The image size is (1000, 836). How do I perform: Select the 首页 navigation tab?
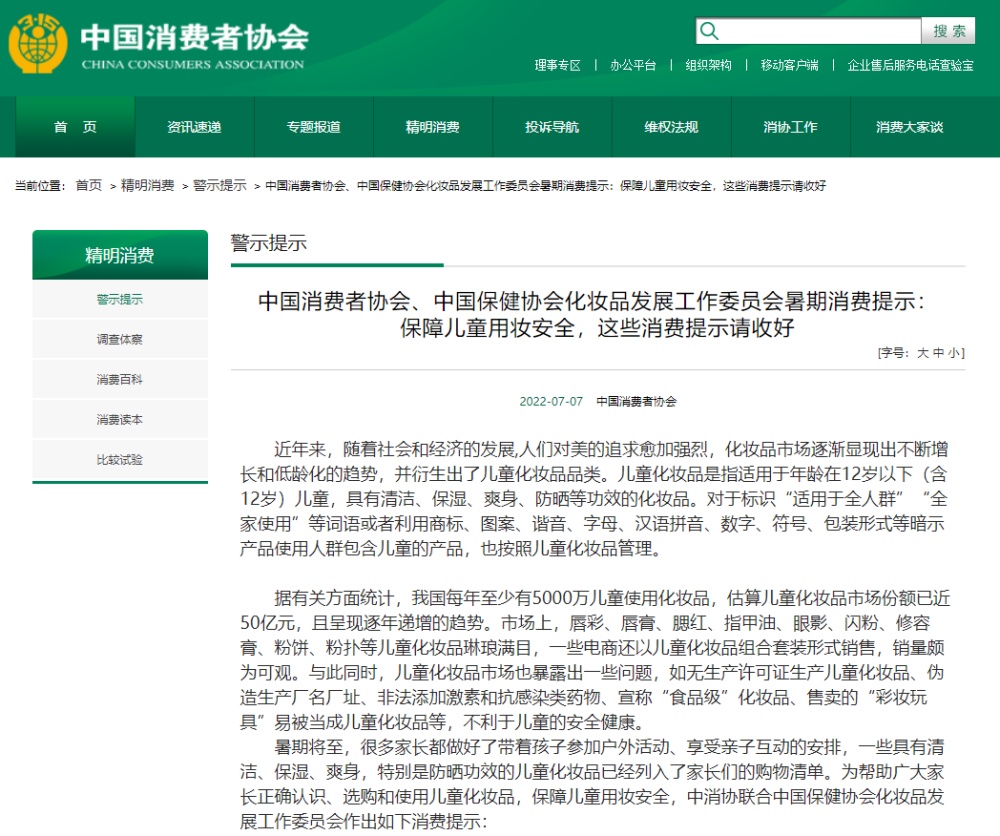point(75,127)
